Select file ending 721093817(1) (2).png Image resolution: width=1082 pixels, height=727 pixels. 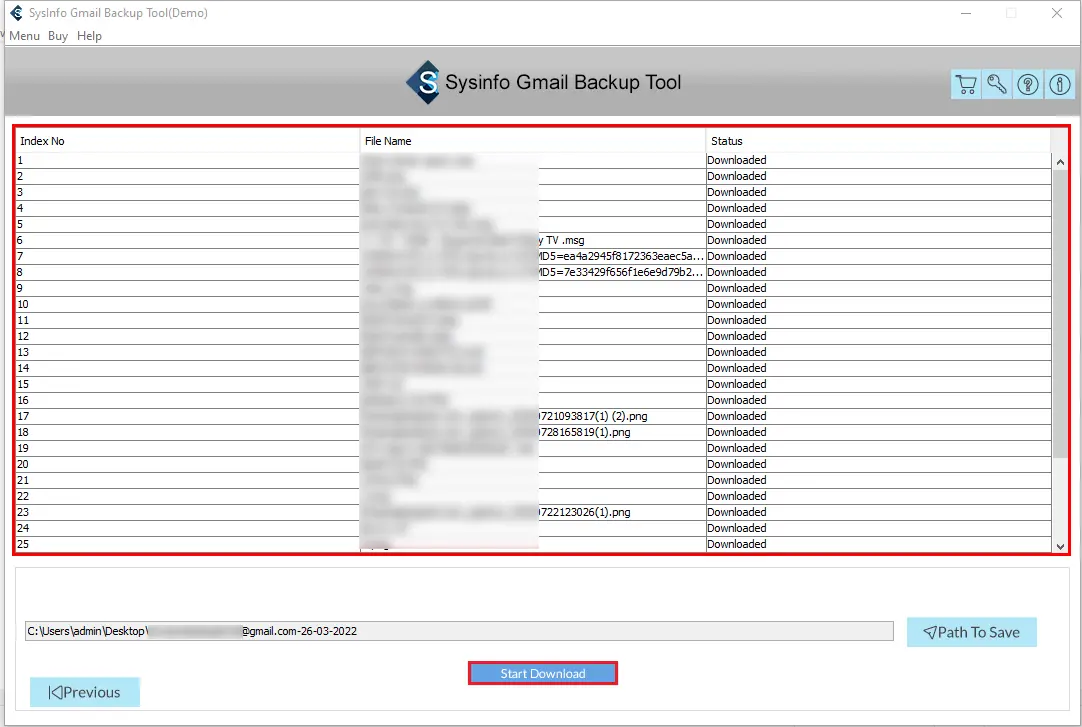(533, 416)
